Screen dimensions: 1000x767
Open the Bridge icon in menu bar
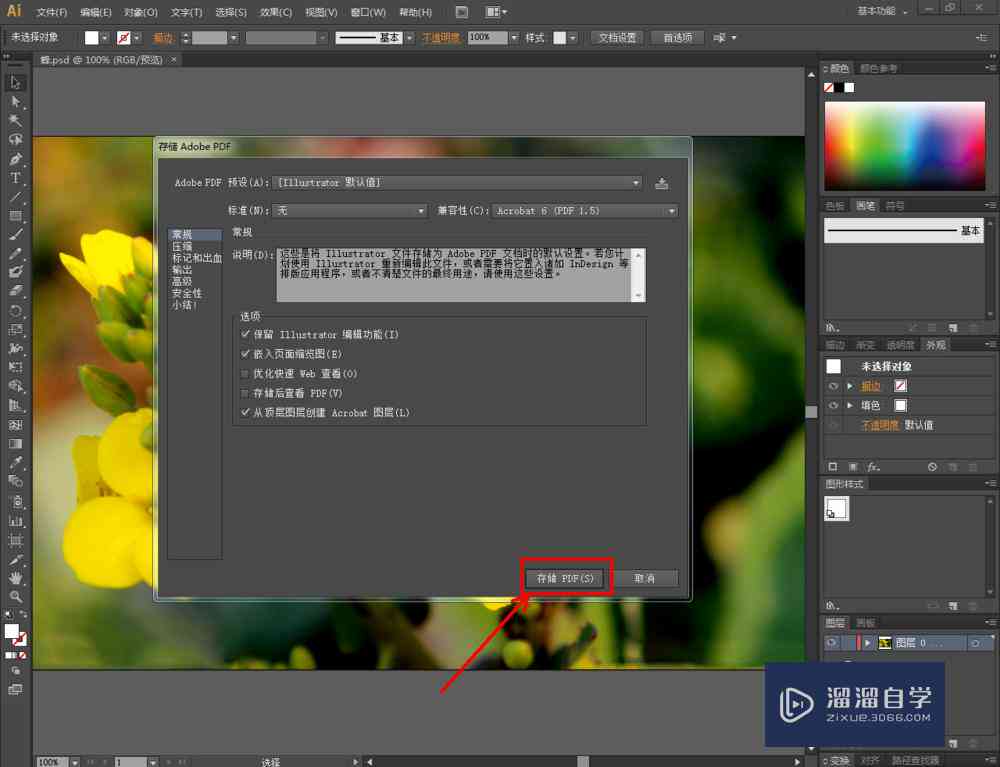tap(462, 12)
